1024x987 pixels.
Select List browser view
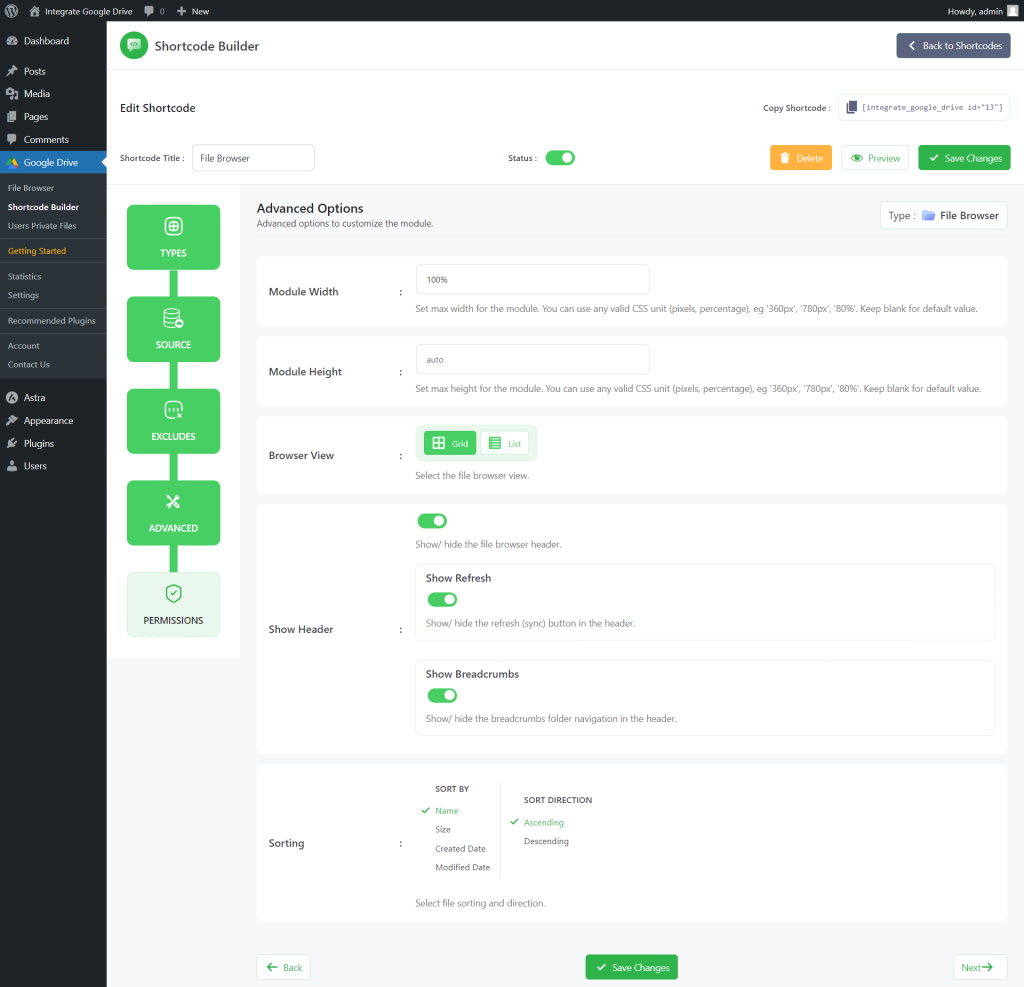pyautogui.click(x=505, y=444)
